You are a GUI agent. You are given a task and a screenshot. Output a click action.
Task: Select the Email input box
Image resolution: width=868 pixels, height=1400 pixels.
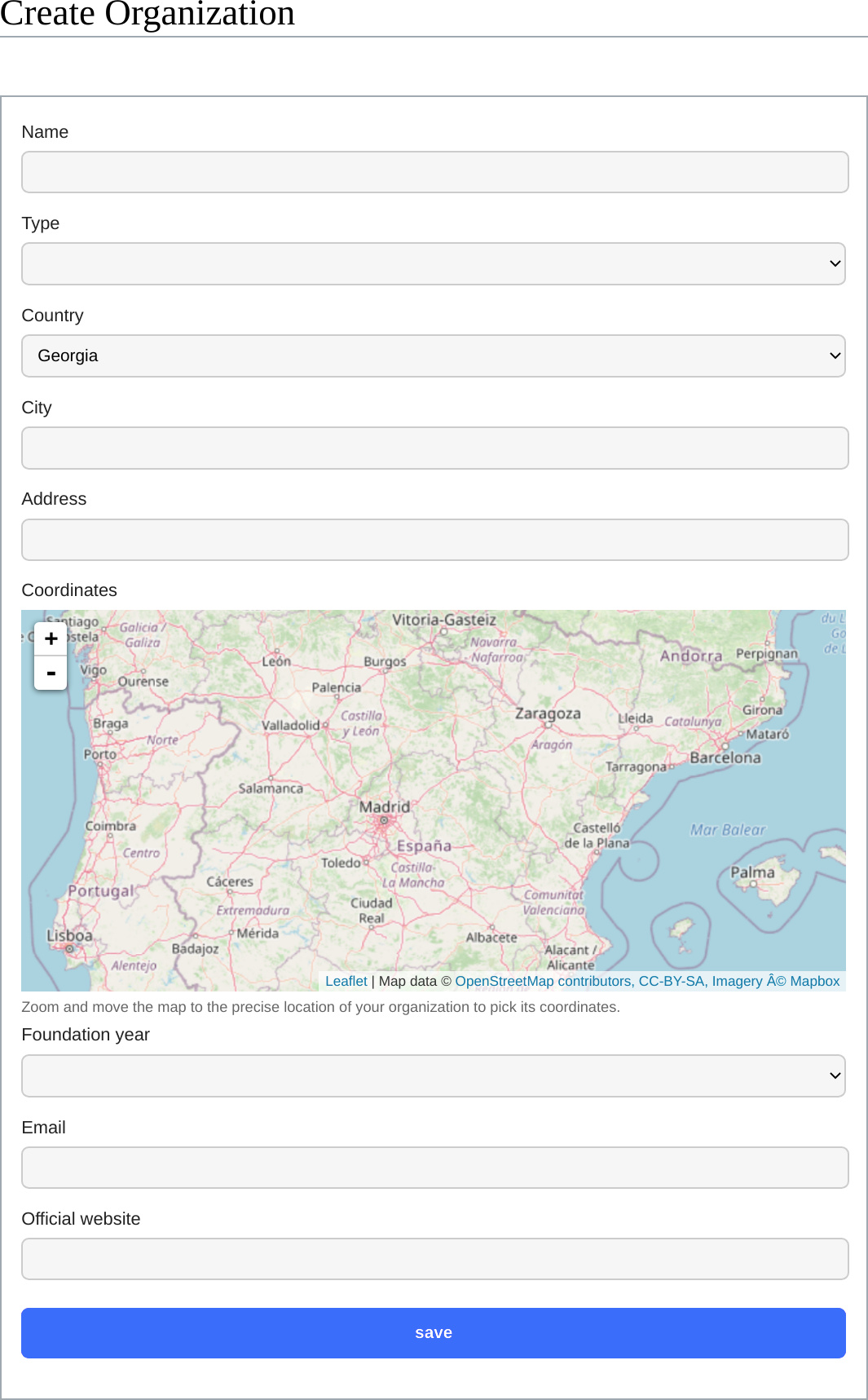pos(434,1168)
